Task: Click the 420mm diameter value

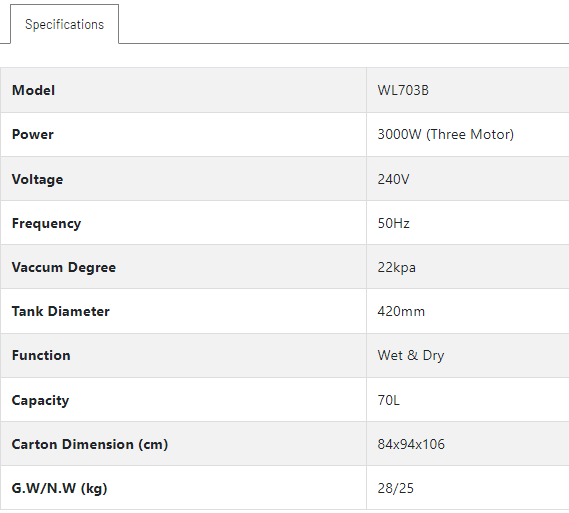Action: pos(401,312)
